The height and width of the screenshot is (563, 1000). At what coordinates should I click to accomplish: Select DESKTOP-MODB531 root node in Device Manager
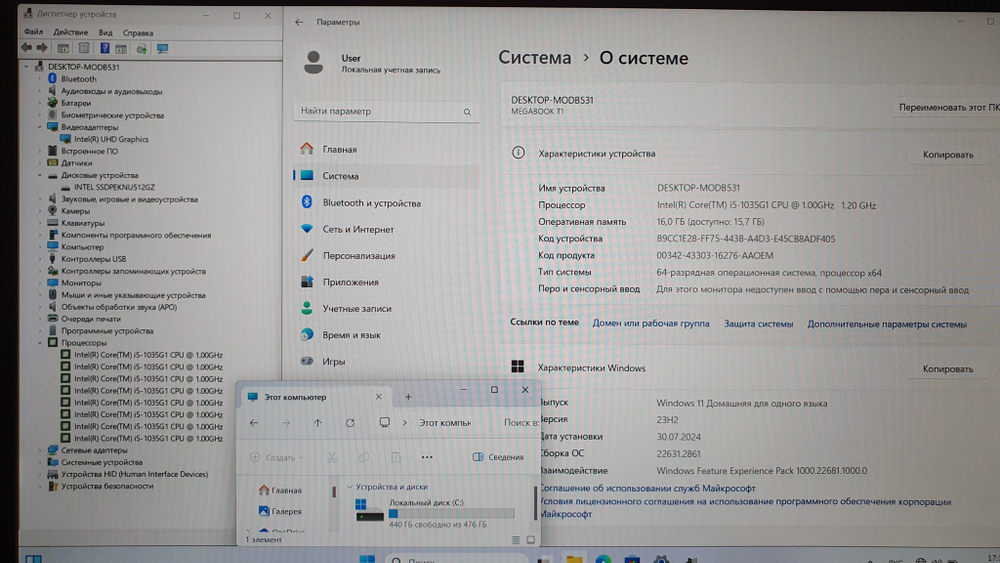84,67
